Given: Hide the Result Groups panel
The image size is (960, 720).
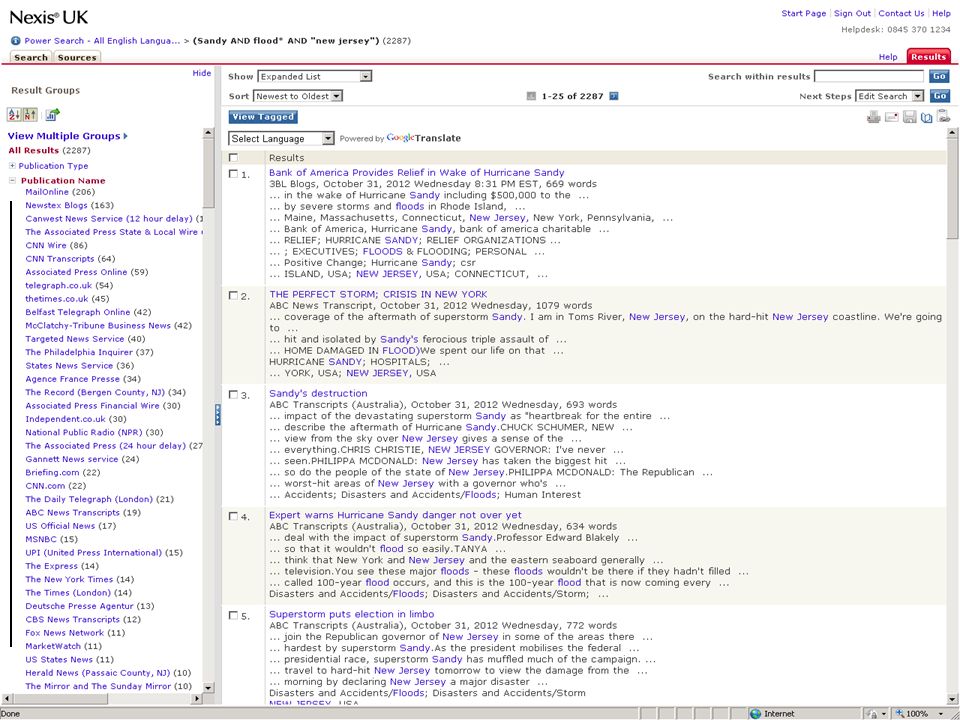Looking at the screenshot, I should coord(201,73).
